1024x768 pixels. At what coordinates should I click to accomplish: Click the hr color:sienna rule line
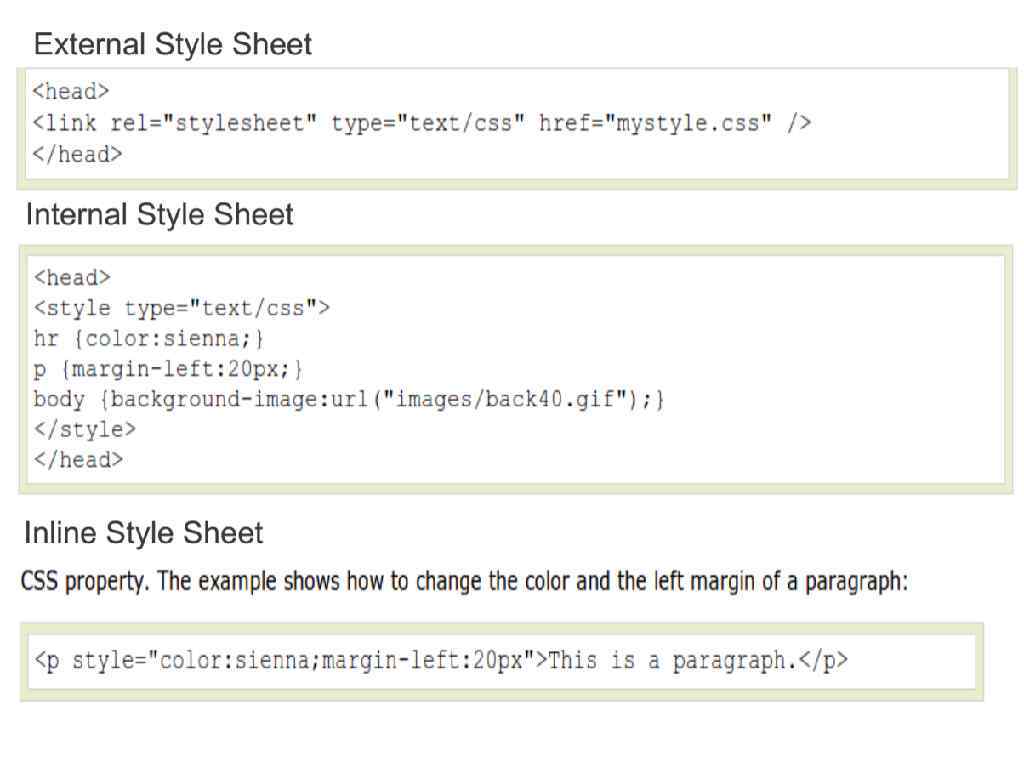click(x=149, y=339)
